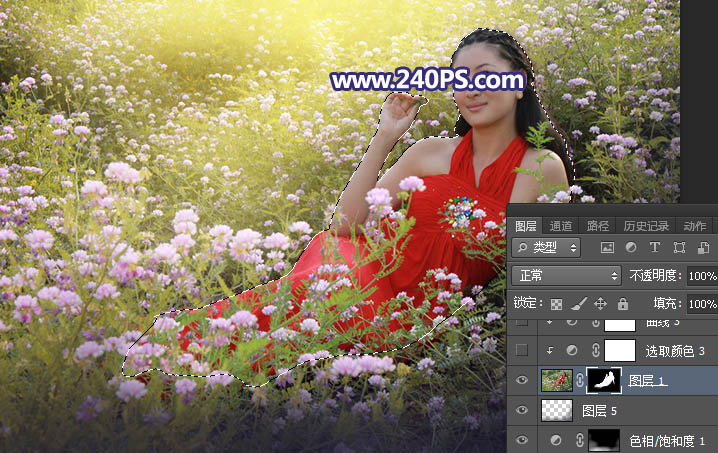
Task: Click the 色相/饱和度 1 layer name
Action: (667, 441)
